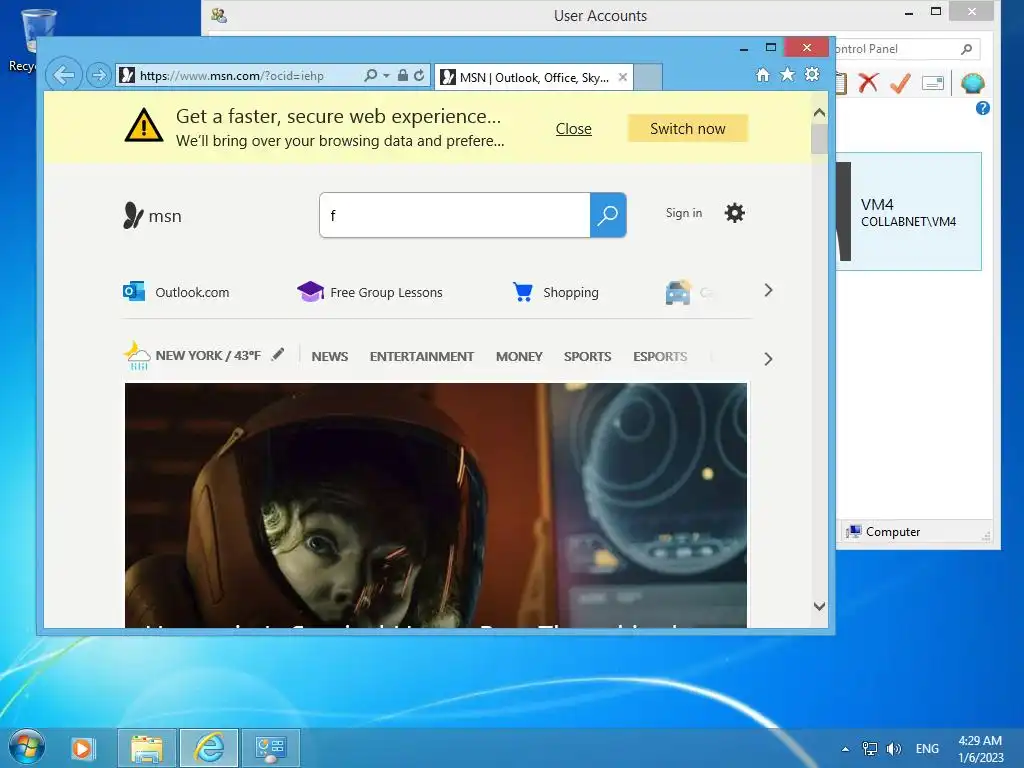Open the SPORTS category

pyautogui.click(x=588, y=357)
